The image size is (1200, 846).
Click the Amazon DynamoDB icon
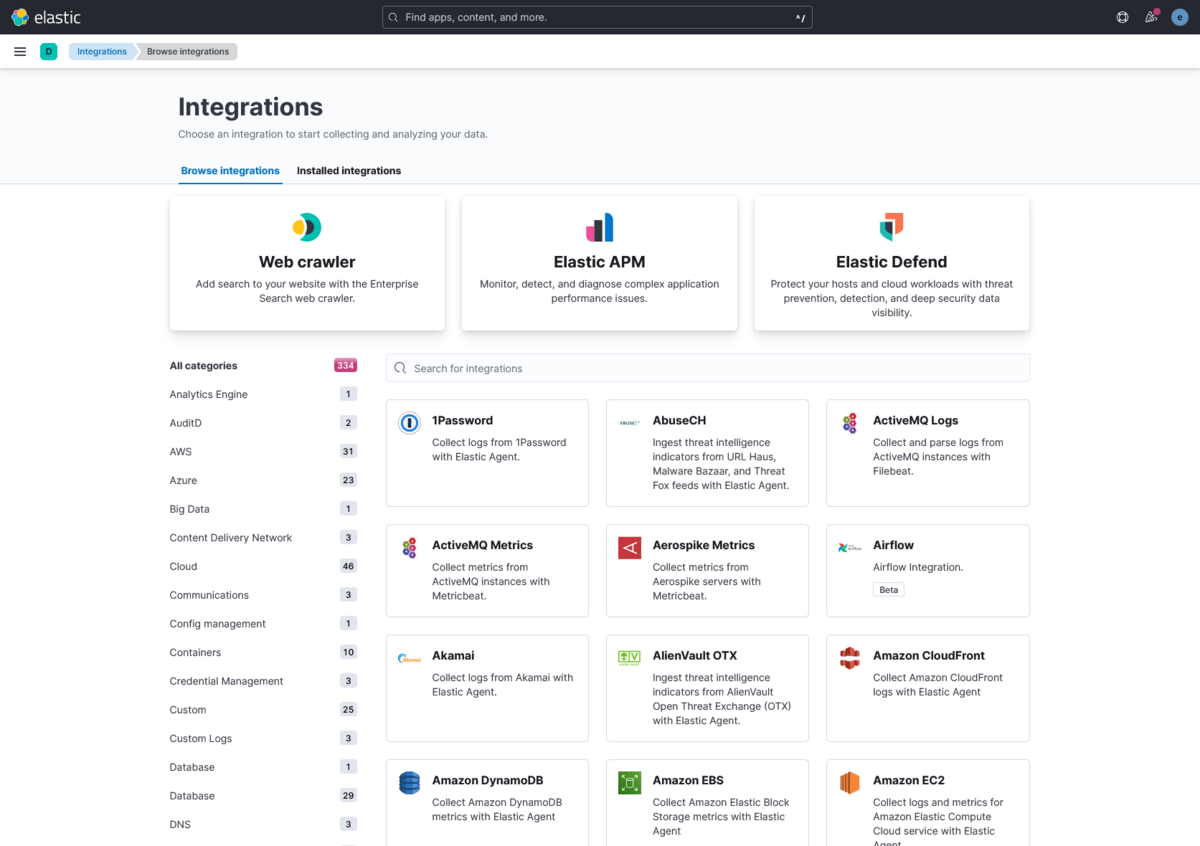pos(409,783)
